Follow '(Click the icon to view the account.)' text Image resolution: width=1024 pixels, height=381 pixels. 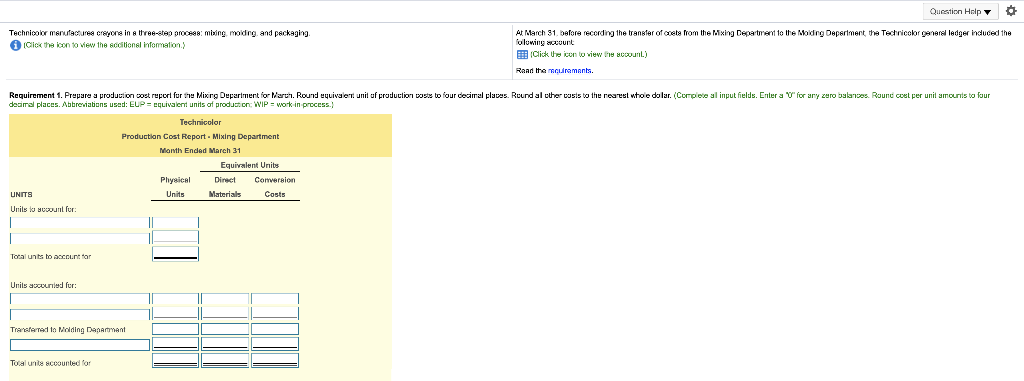588,55
